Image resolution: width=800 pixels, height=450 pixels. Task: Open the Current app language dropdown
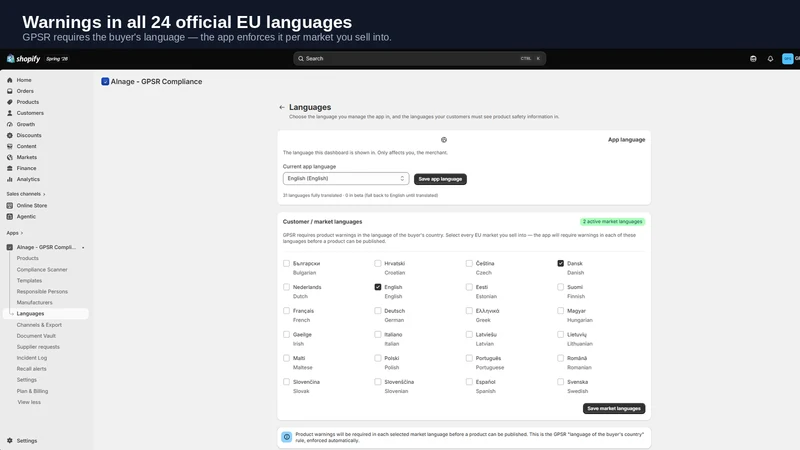[346, 179]
